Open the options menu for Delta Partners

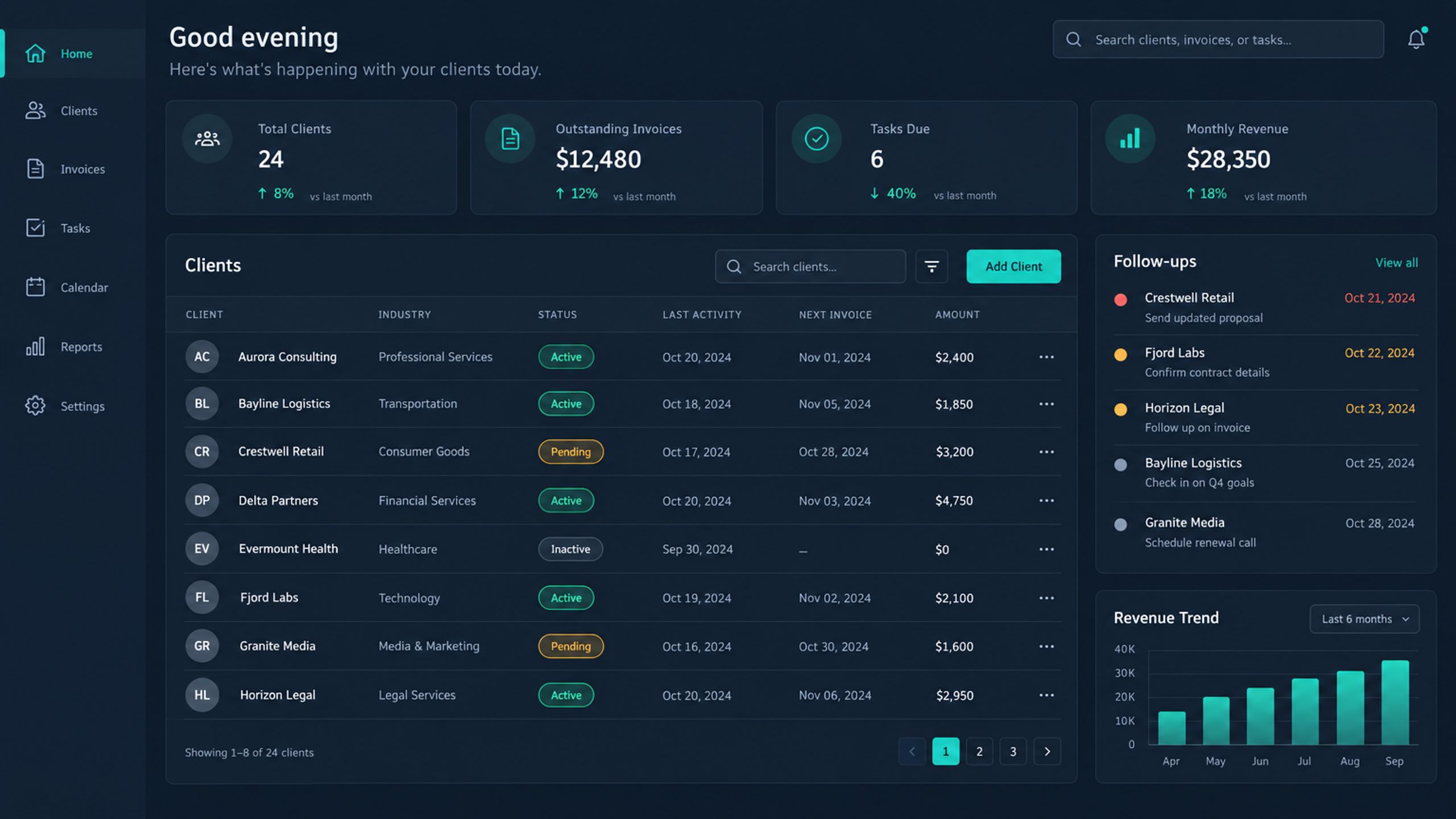click(1046, 500)
